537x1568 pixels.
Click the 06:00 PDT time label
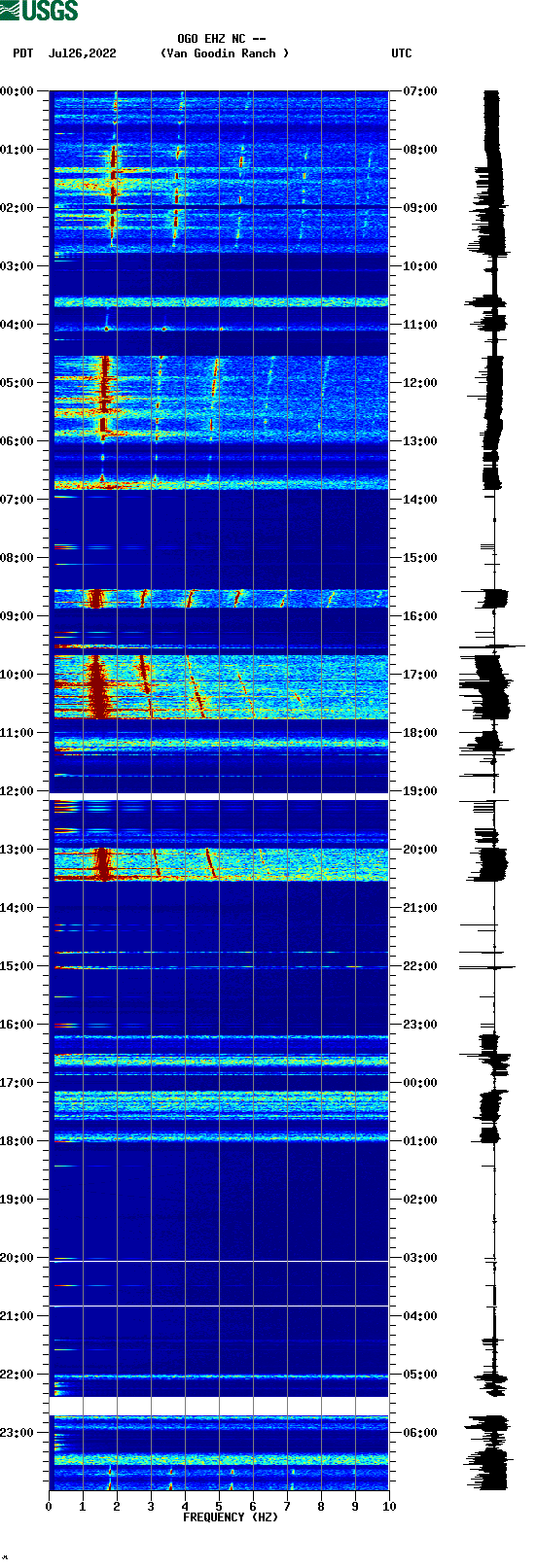[18, 441]
